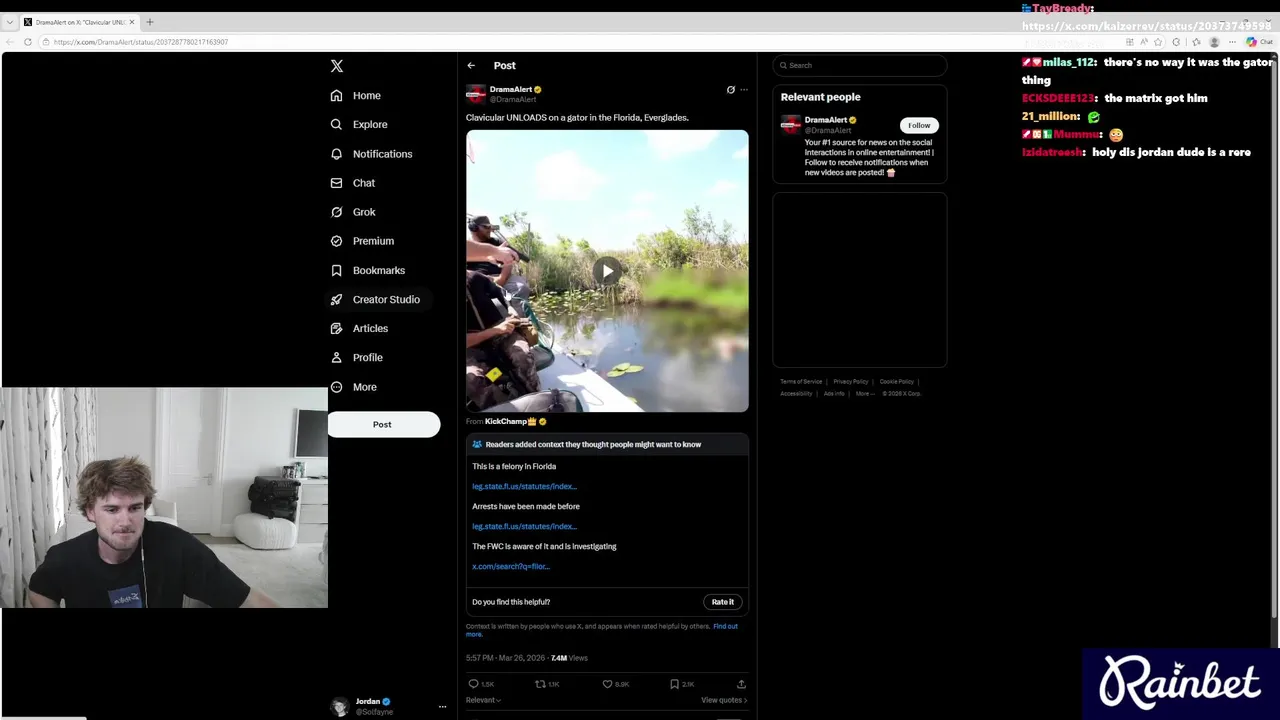Open a new browser tab
The height and width of the screenshot is (720, 1280).
point(150,22)
